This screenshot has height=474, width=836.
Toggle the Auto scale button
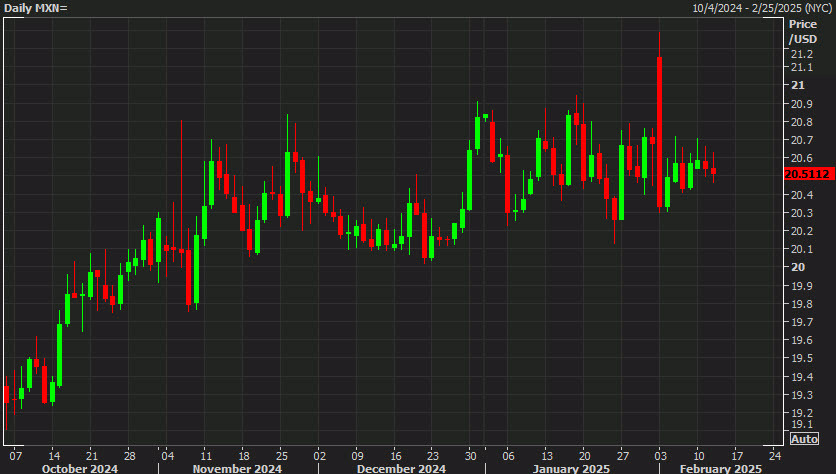[x=804, y=439]
